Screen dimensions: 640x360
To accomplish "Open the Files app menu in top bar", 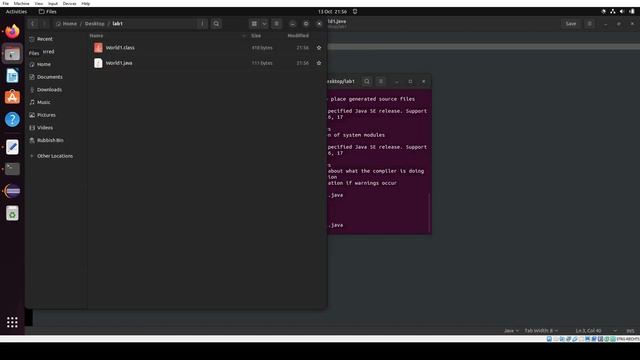I will 47,12.
